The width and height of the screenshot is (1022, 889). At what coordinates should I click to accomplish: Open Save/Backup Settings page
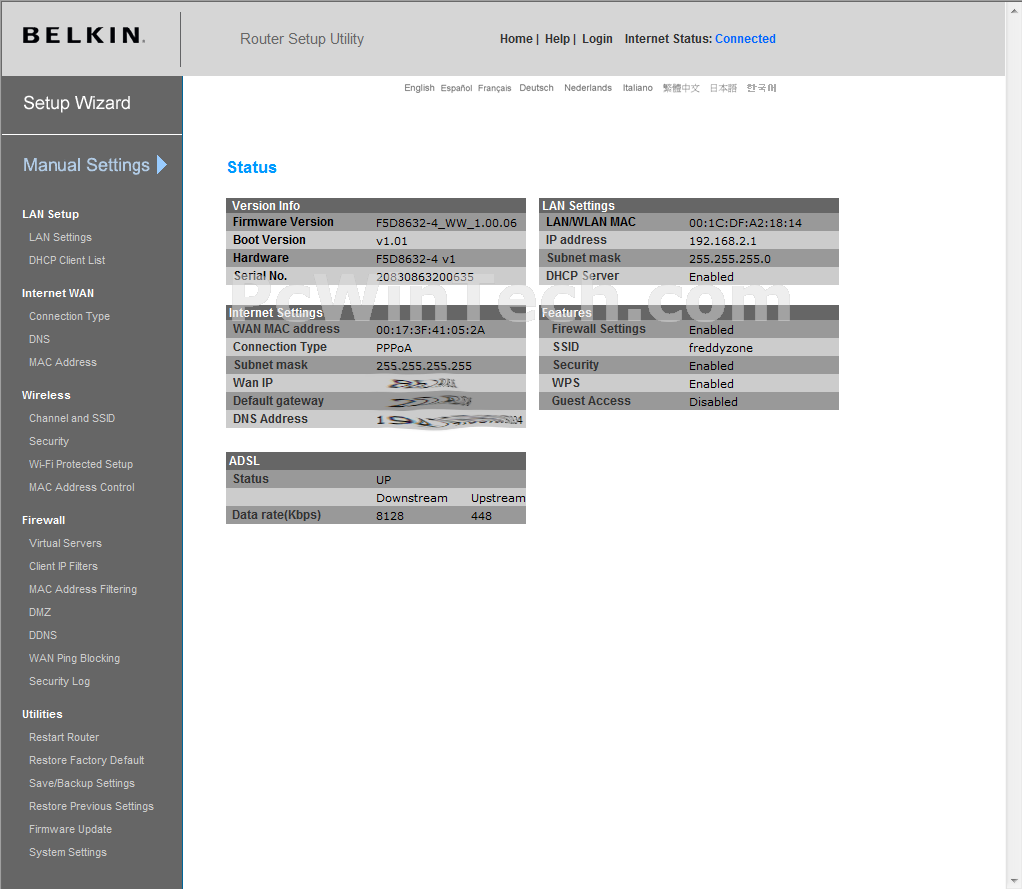(81, 783)
